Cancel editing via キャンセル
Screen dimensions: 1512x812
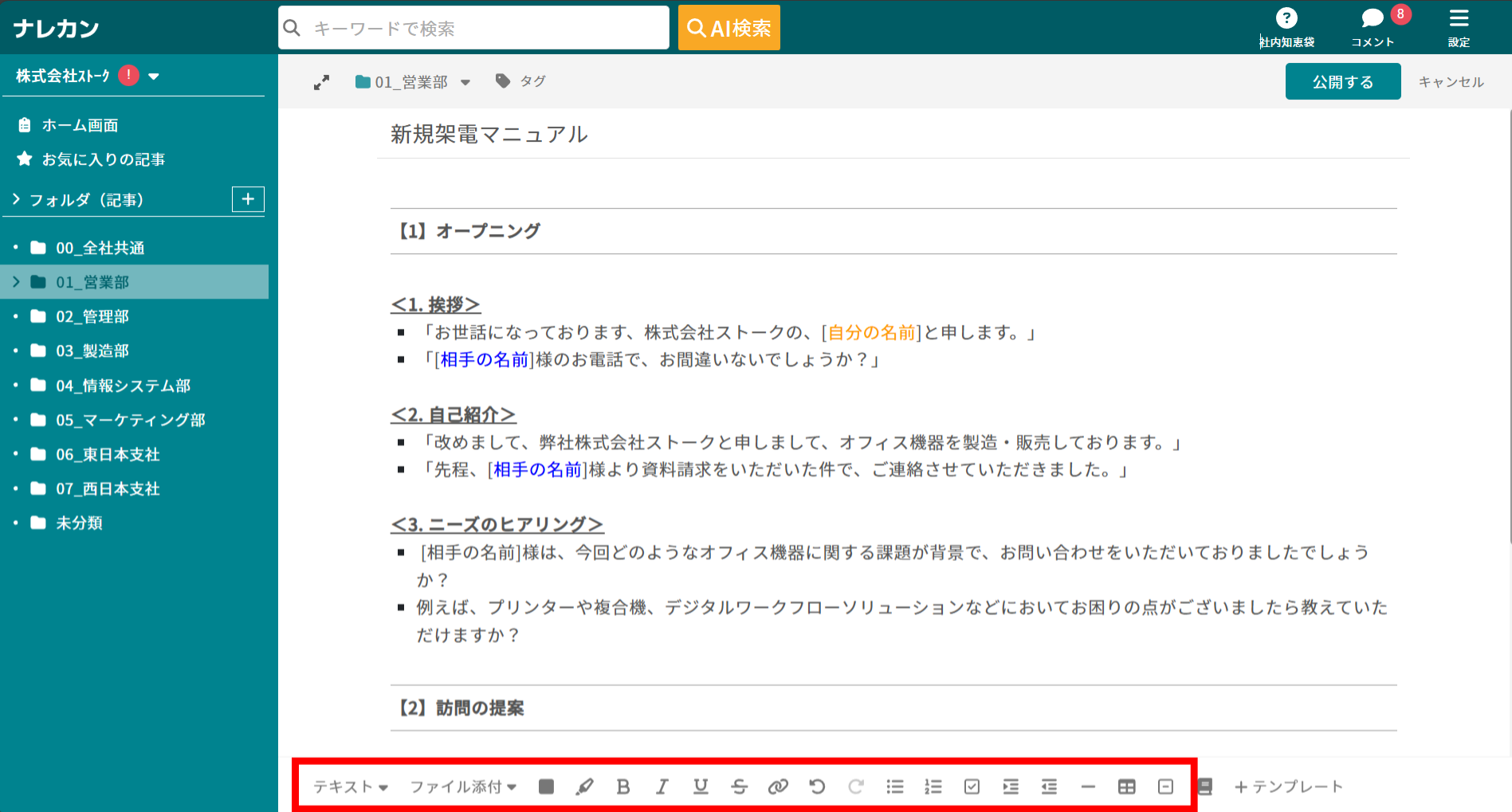click(x=1450, y=80)
